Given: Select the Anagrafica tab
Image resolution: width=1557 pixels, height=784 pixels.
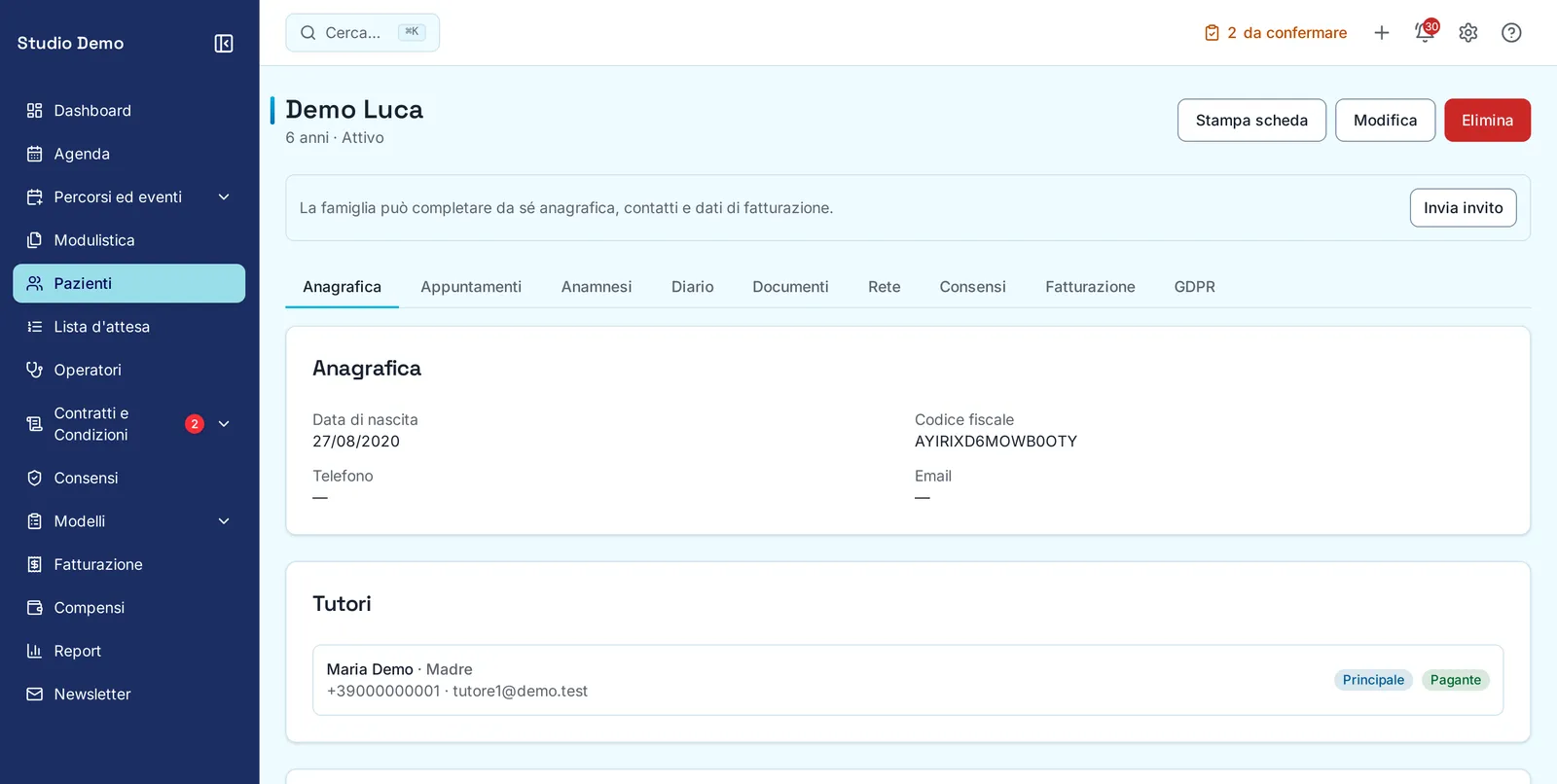Looking at the screenshot, I should (x=342, y=287).
